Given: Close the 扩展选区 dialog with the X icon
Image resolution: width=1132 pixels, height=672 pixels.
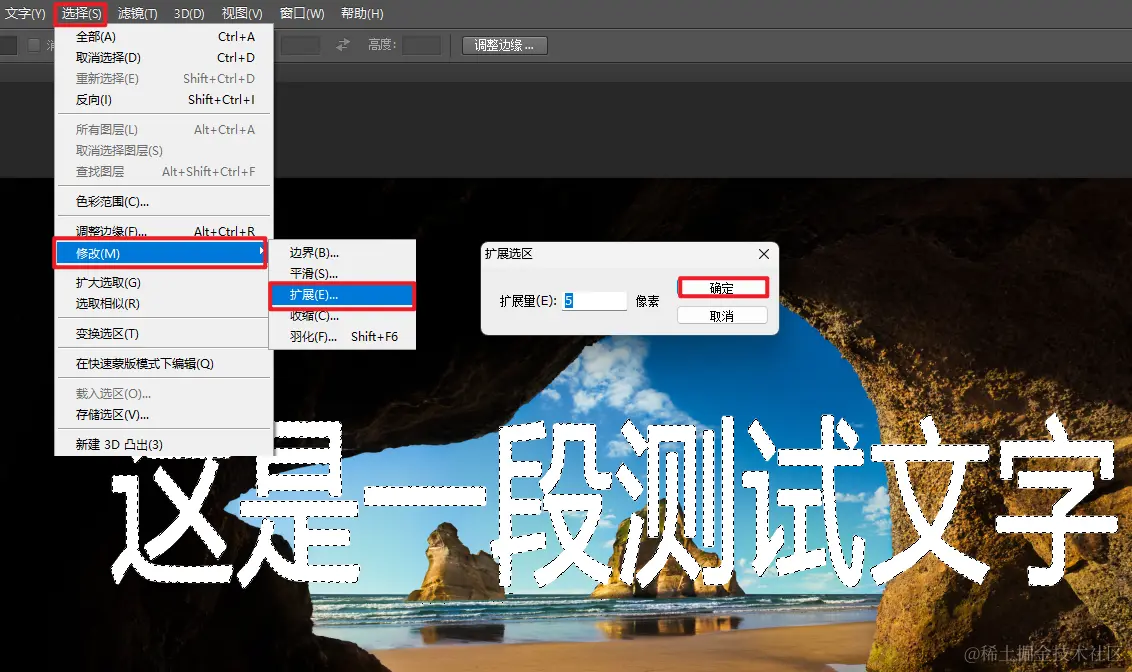Looking at the screenshot, I should 763,254.
